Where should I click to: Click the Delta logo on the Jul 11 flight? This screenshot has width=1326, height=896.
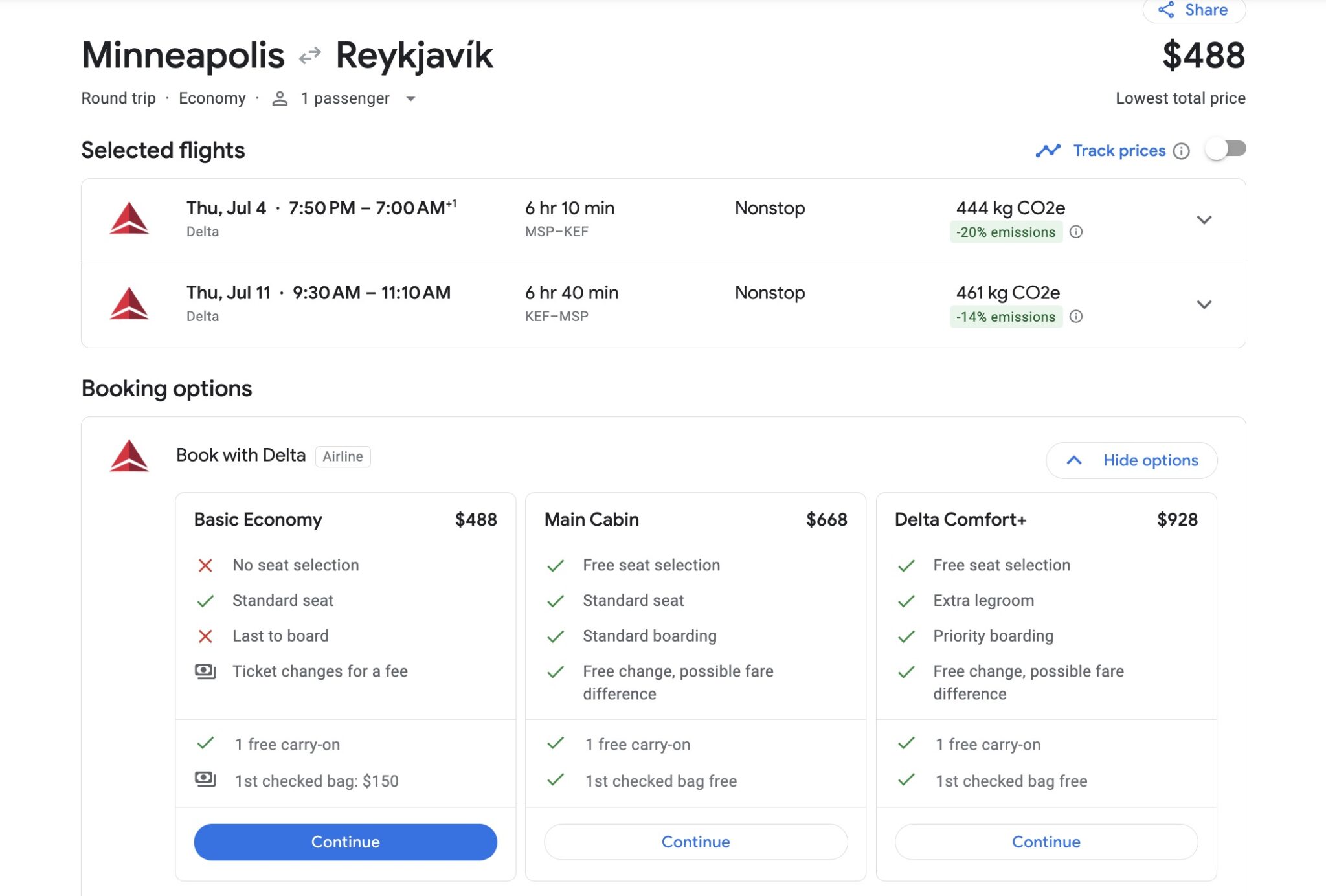click(129, 303)
